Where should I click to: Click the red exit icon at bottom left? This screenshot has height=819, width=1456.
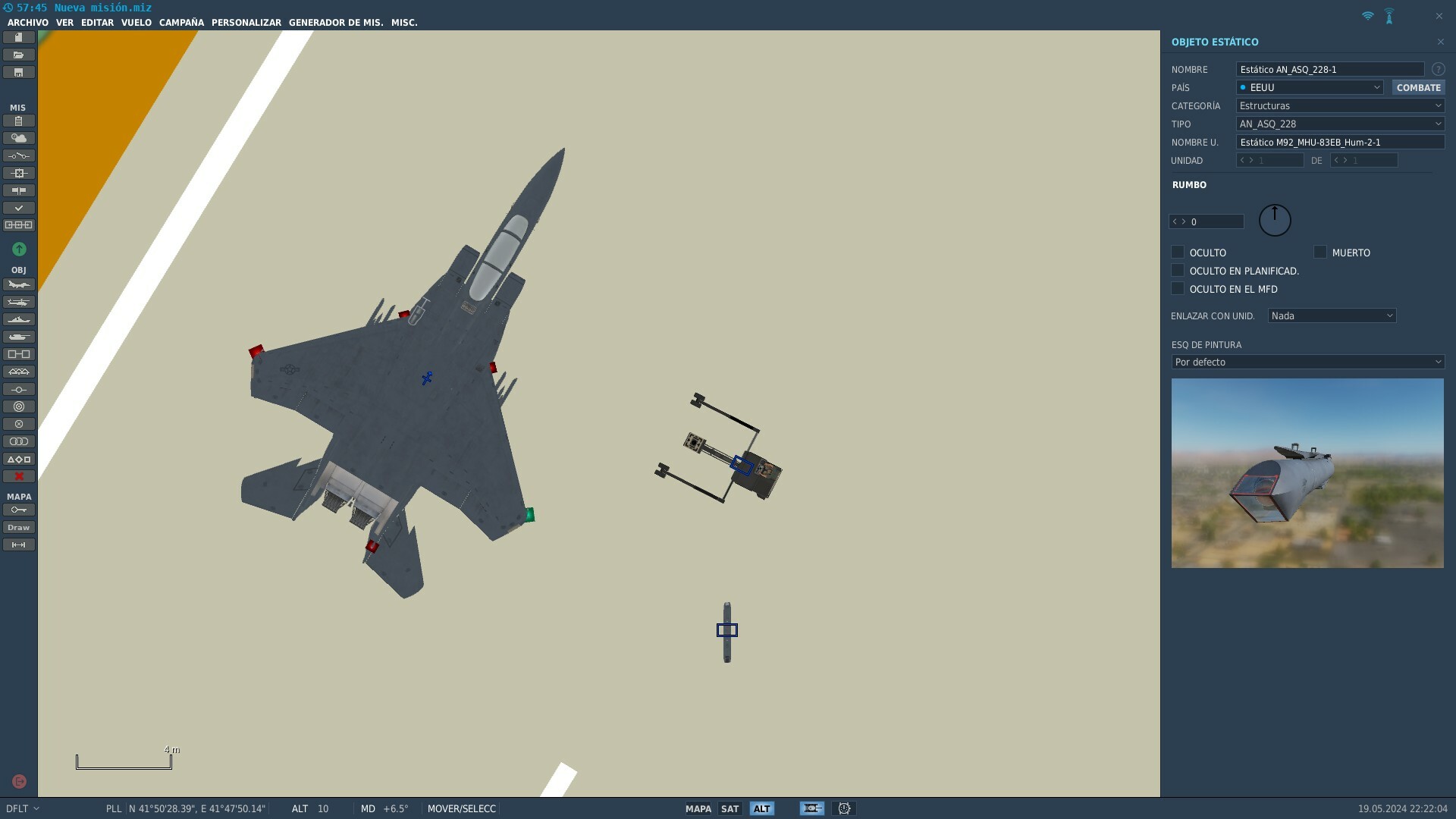click(x=20, y=781)
